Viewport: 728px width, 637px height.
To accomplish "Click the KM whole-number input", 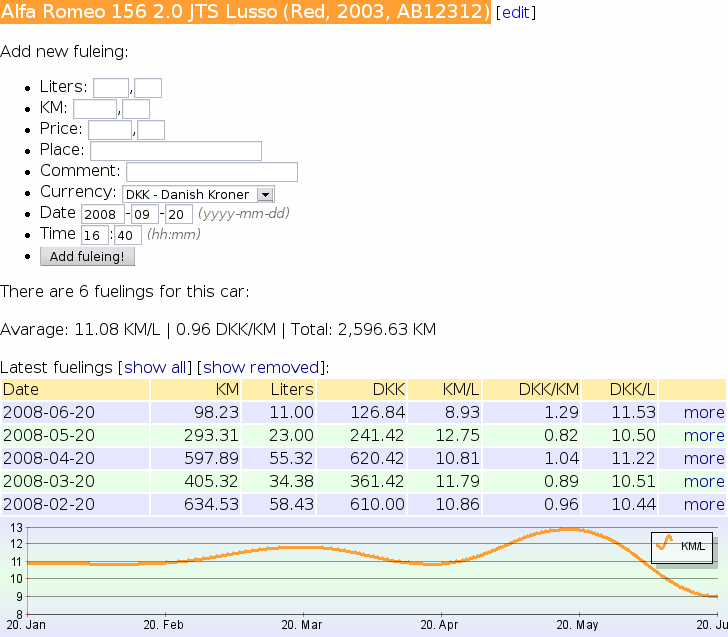I will point(95,109).
